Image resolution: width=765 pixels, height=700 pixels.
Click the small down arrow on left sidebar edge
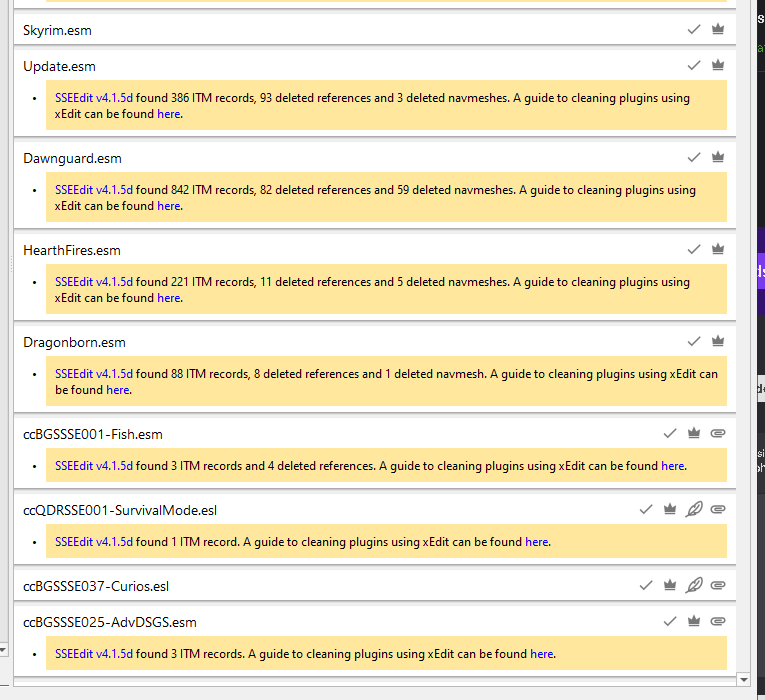[x=2, y=650]
